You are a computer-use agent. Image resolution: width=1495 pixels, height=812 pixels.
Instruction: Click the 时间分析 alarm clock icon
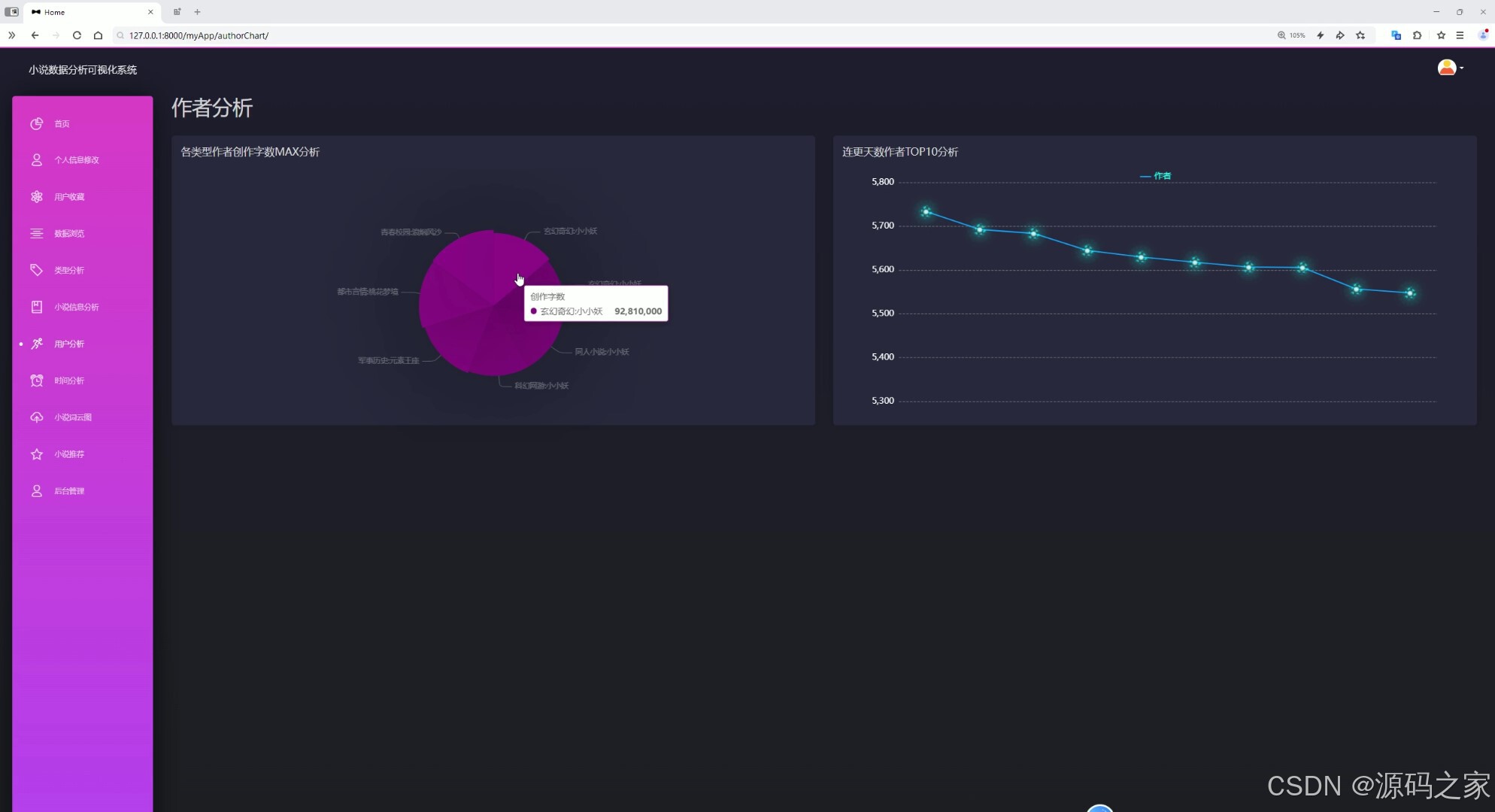point(36,380)
